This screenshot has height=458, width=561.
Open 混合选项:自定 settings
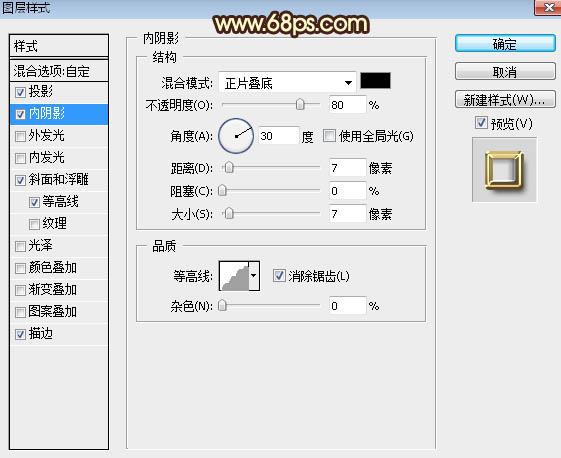click(59, 71)
